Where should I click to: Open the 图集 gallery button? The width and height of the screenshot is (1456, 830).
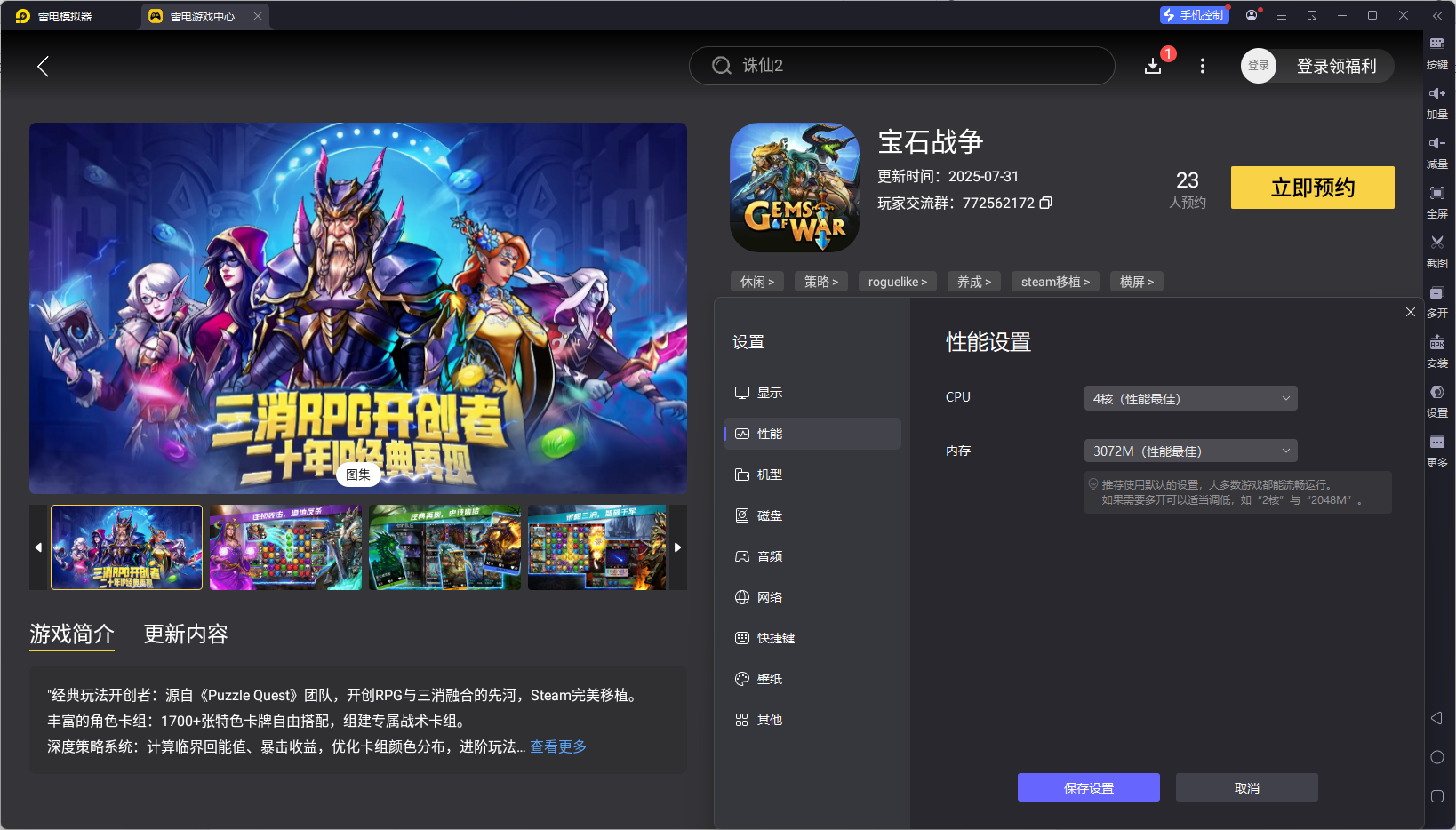pyautogui.click(x=358, y=475)
